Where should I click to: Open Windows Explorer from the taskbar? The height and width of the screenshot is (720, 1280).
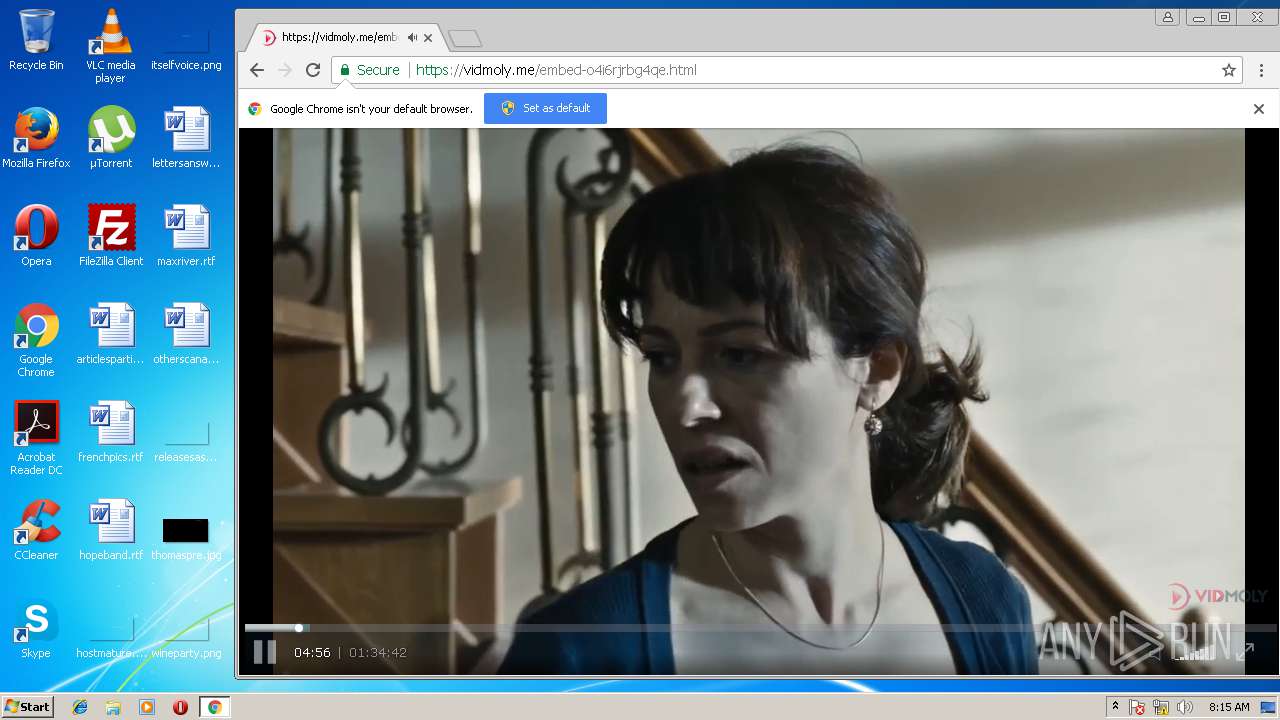coord(113,707)
